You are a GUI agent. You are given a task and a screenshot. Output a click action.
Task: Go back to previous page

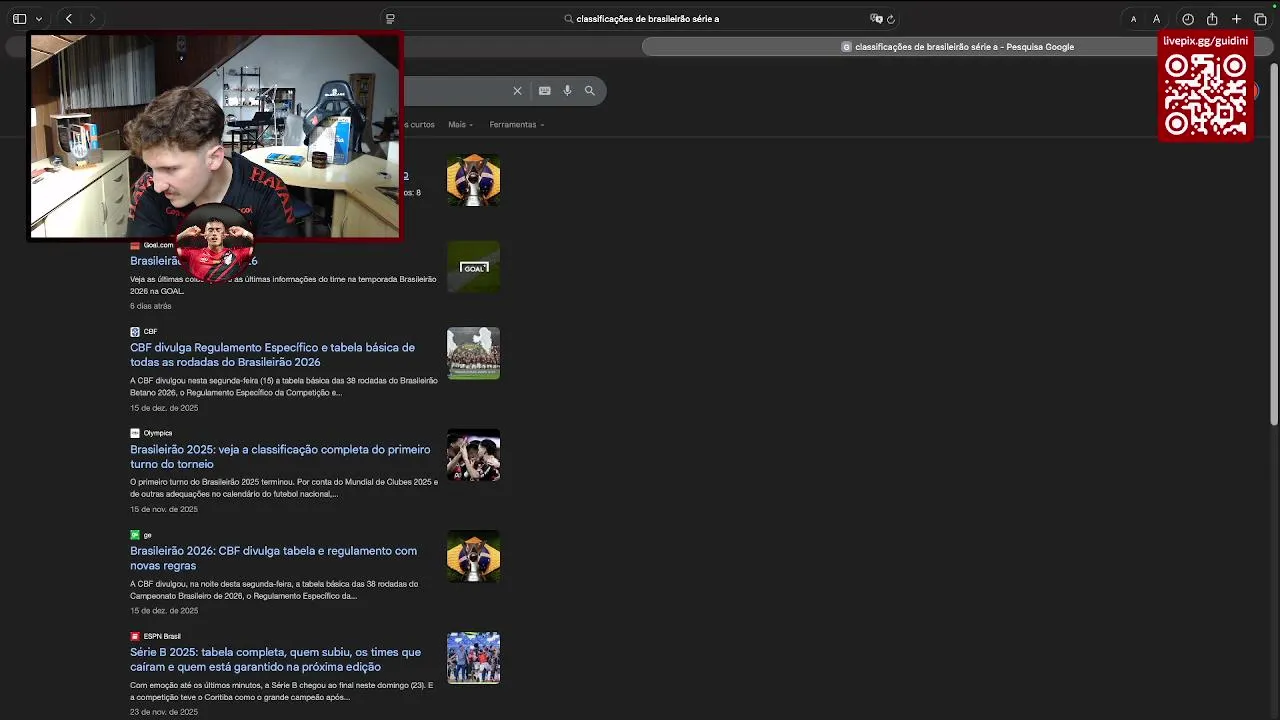click(69, 19)
